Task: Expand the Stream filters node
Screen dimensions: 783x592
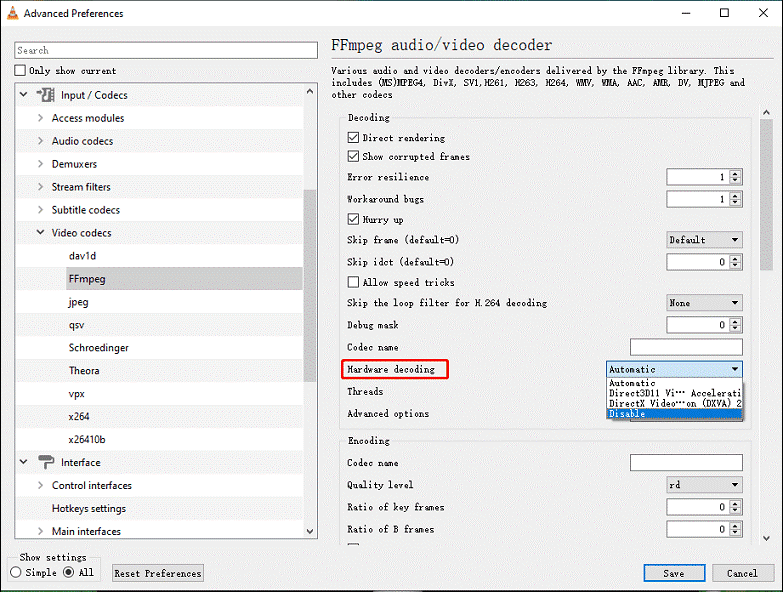Action: point(40,187)
